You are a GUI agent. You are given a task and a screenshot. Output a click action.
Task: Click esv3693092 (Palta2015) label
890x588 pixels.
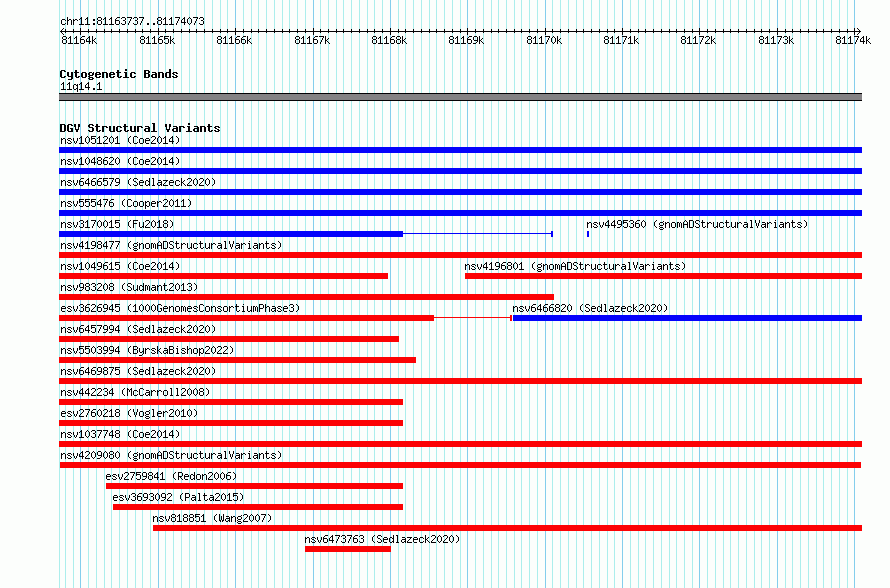[x=178, y=497]
